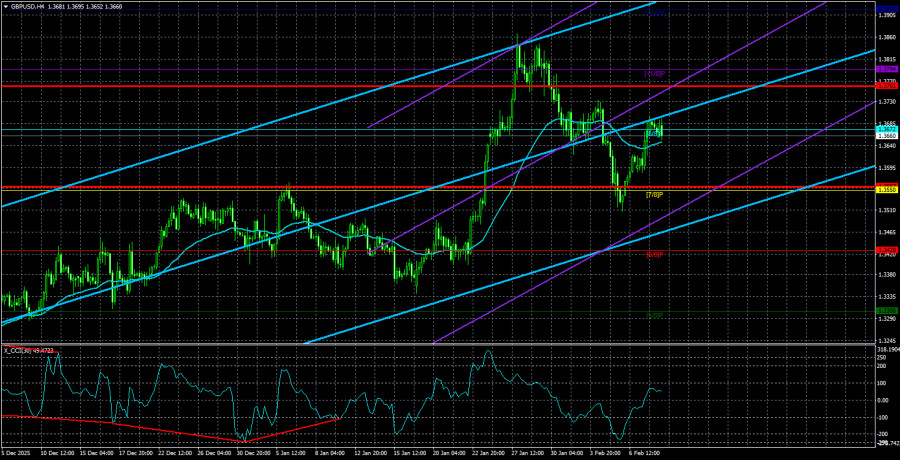This screenshot has width=900, height=460.
Task: Select the green [5/8]P level label
Action: [655, 315]
